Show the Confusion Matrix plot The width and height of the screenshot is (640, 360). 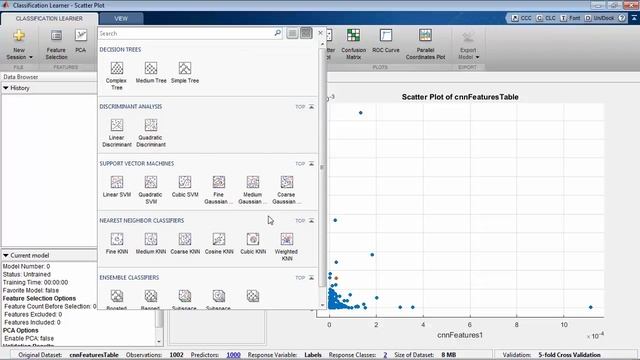[353, 44]
